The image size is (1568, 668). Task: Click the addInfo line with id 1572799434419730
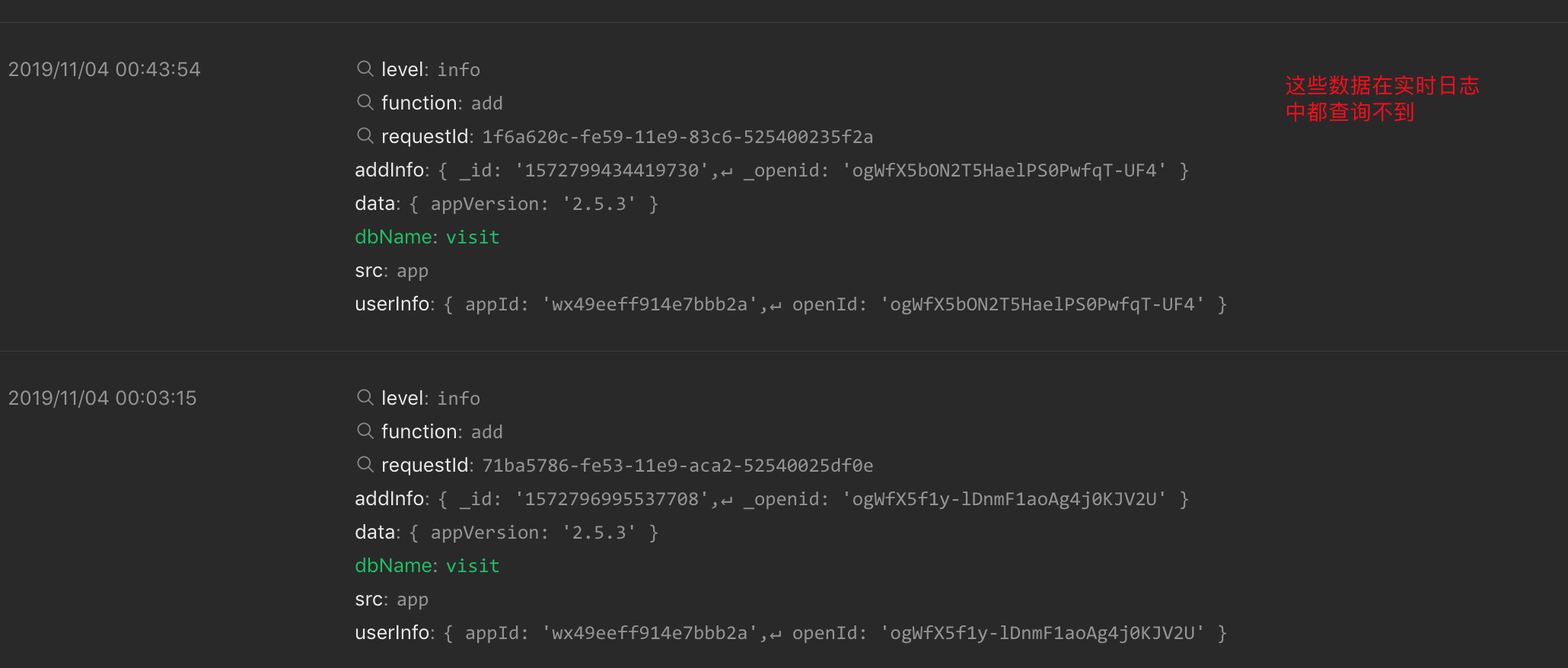tap(771, 170)
